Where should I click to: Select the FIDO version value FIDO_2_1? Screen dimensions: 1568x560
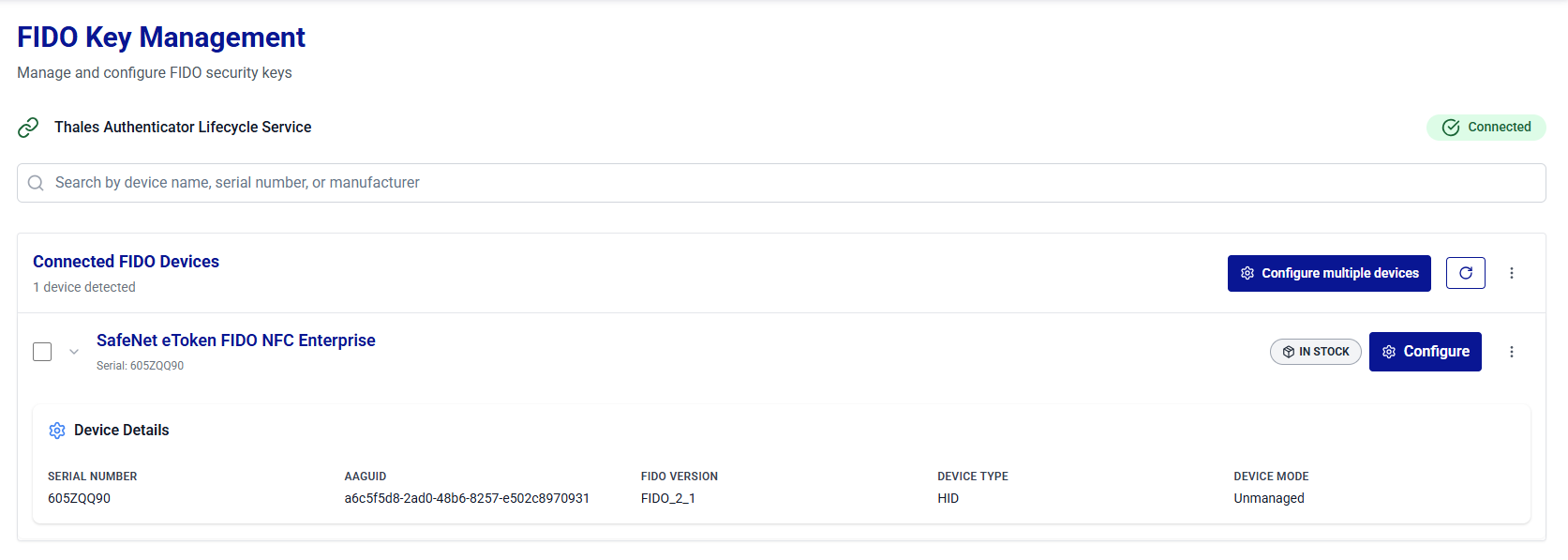point(668,498)
